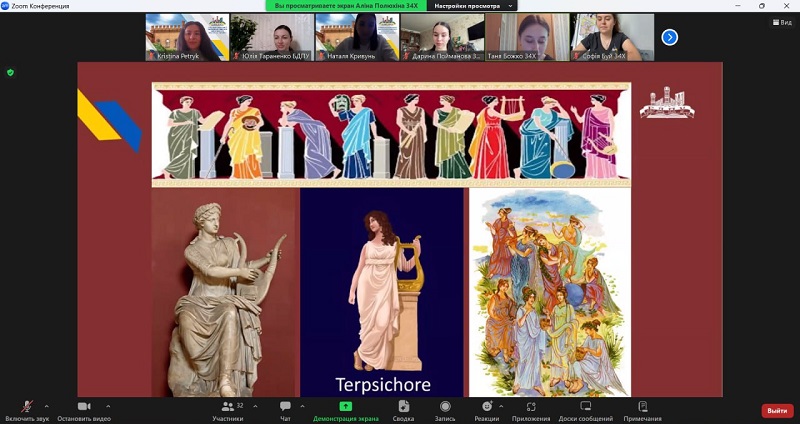Open the Summary (Сводка) tool
800x424 pixels.
404,407
